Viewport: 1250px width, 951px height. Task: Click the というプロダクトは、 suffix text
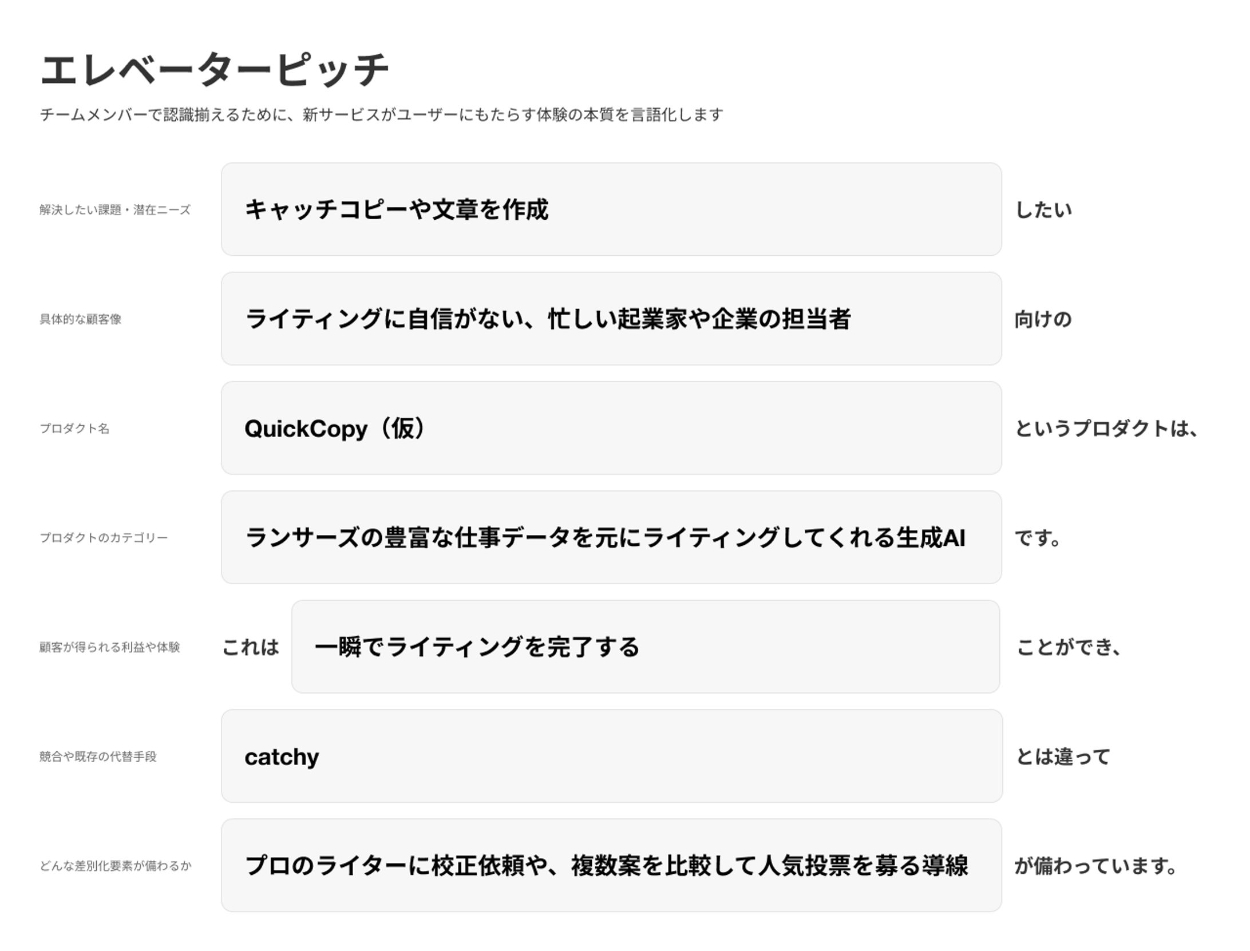(1106, 428)
